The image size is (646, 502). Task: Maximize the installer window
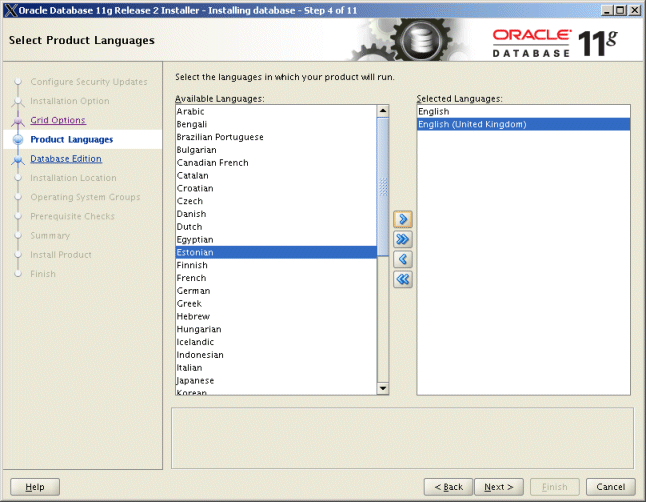tap(620, 10)
